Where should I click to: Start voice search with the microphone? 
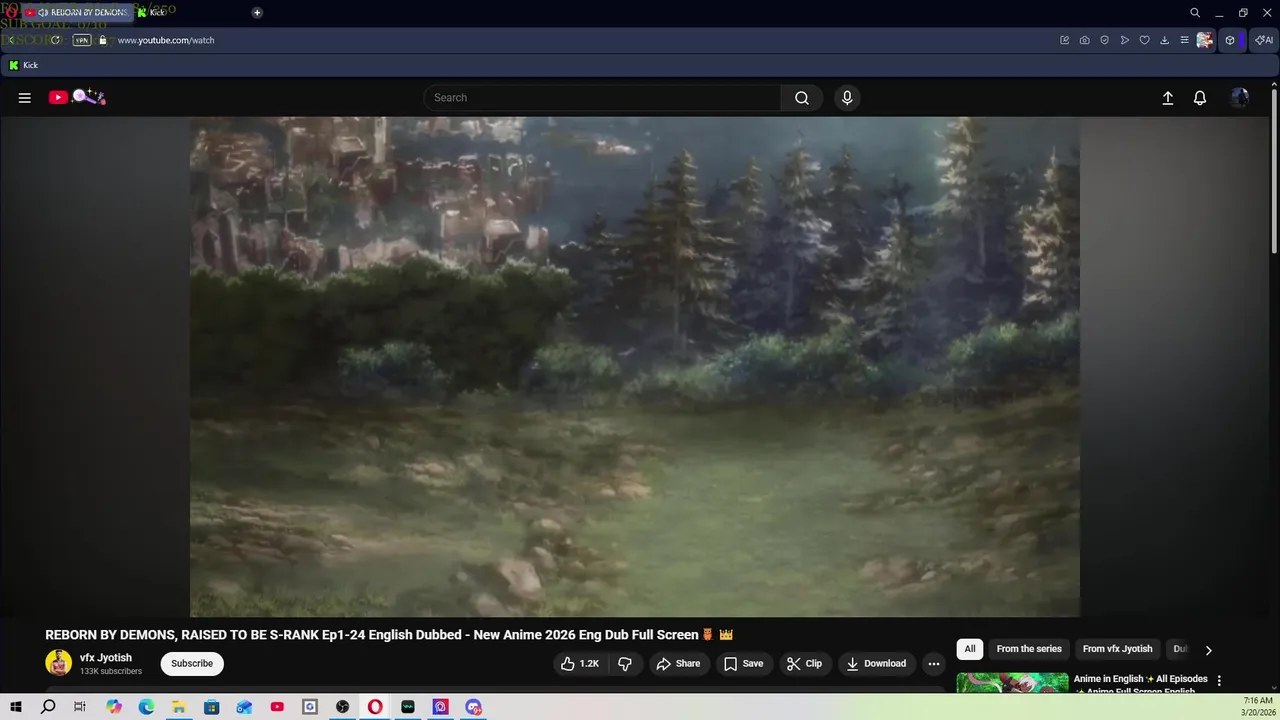click(x=847, y=98)
